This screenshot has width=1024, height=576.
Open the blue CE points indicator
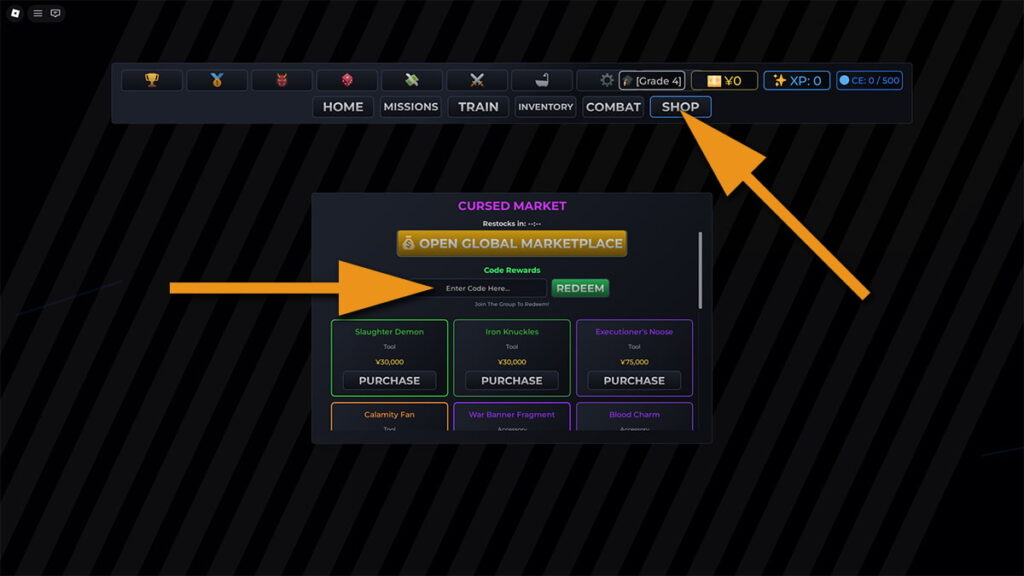[868, 80]
